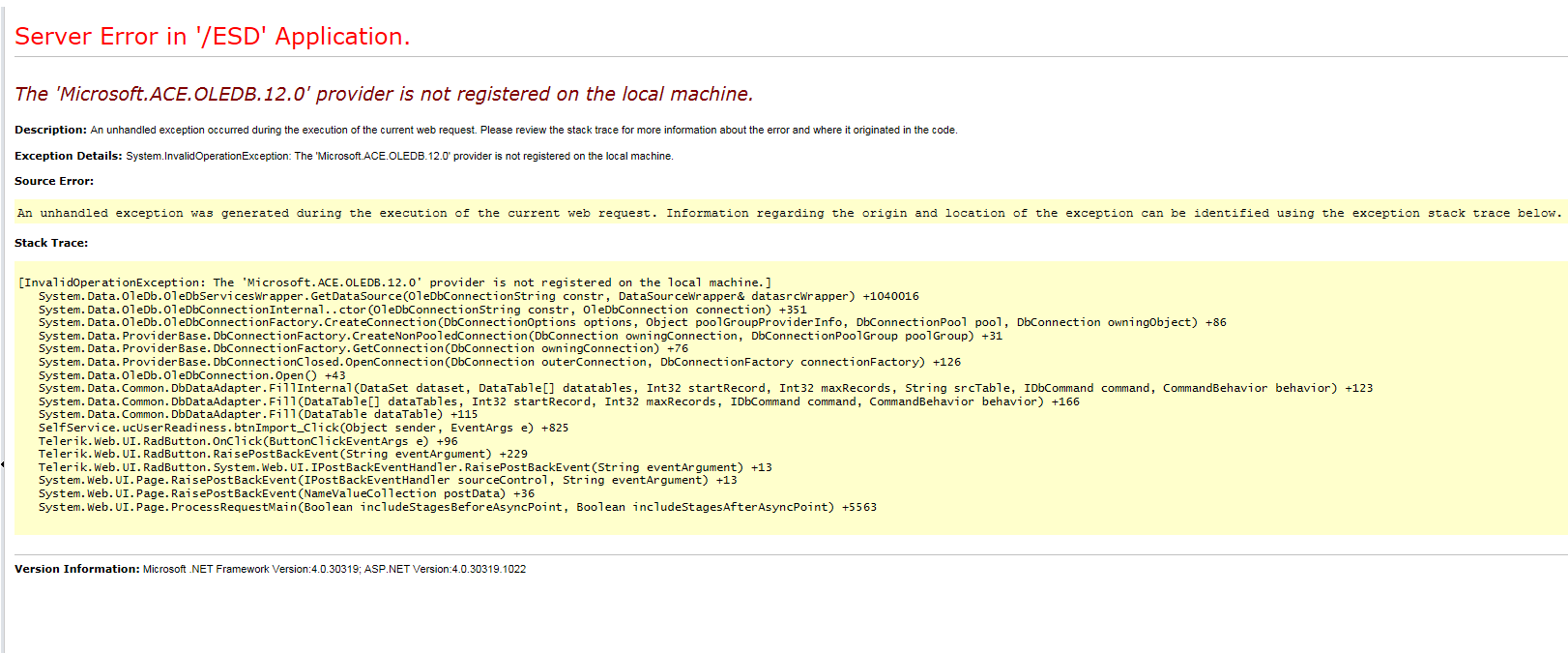1568x653 pixels.
Task: Click the "Source Error:" label
Action: [x=54, y=181]
